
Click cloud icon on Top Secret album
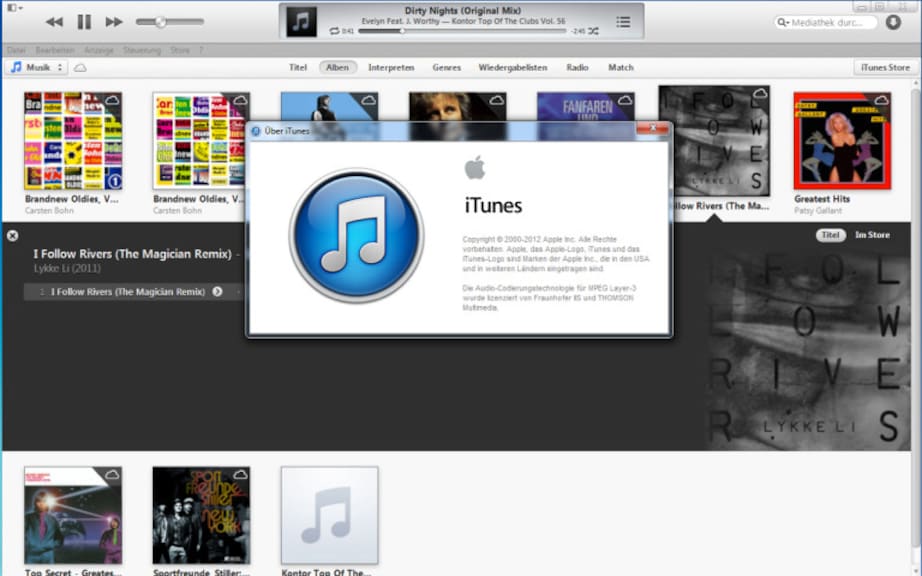click(112, 475)
